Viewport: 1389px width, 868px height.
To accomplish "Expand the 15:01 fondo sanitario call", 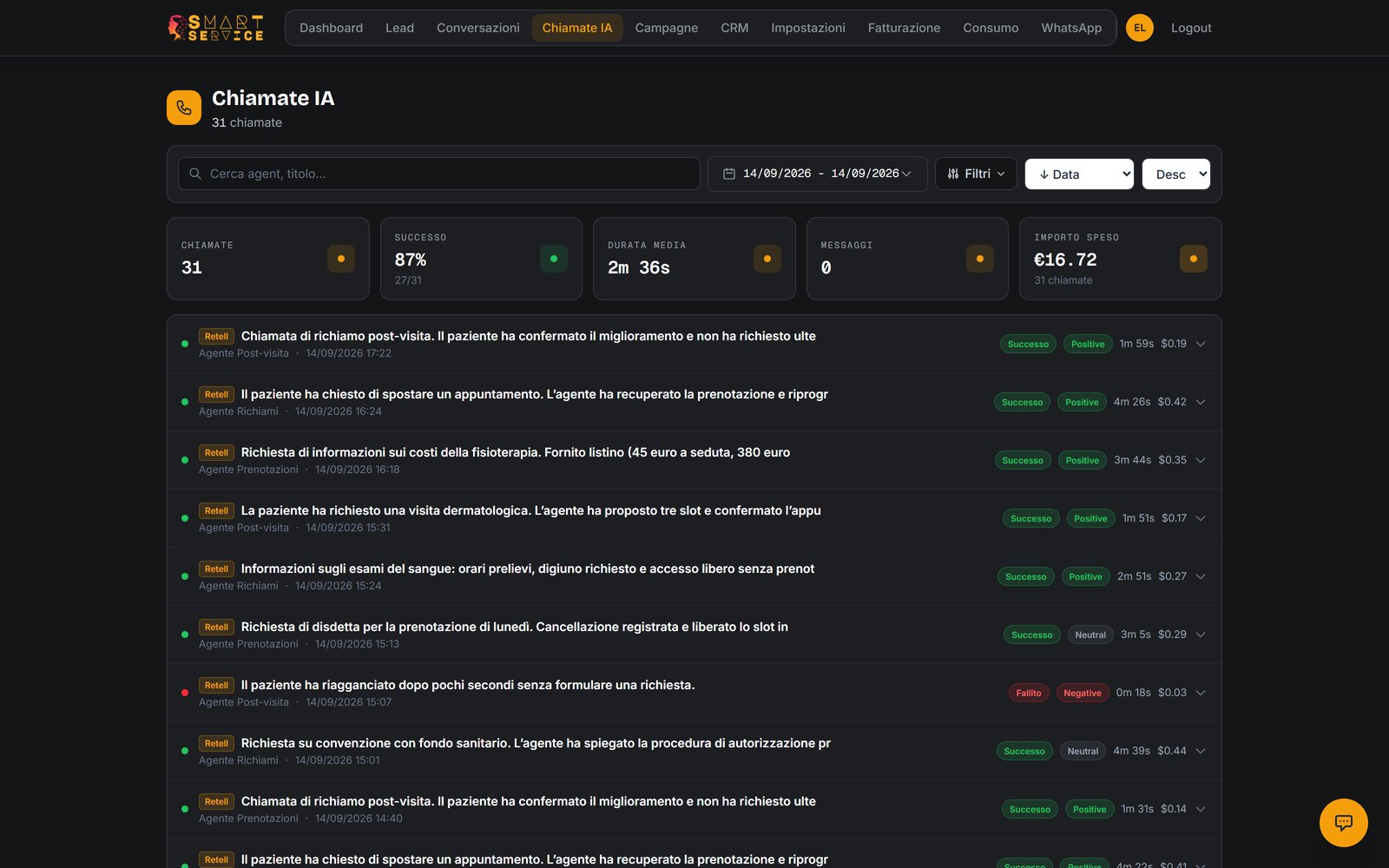I will 1201,751.
